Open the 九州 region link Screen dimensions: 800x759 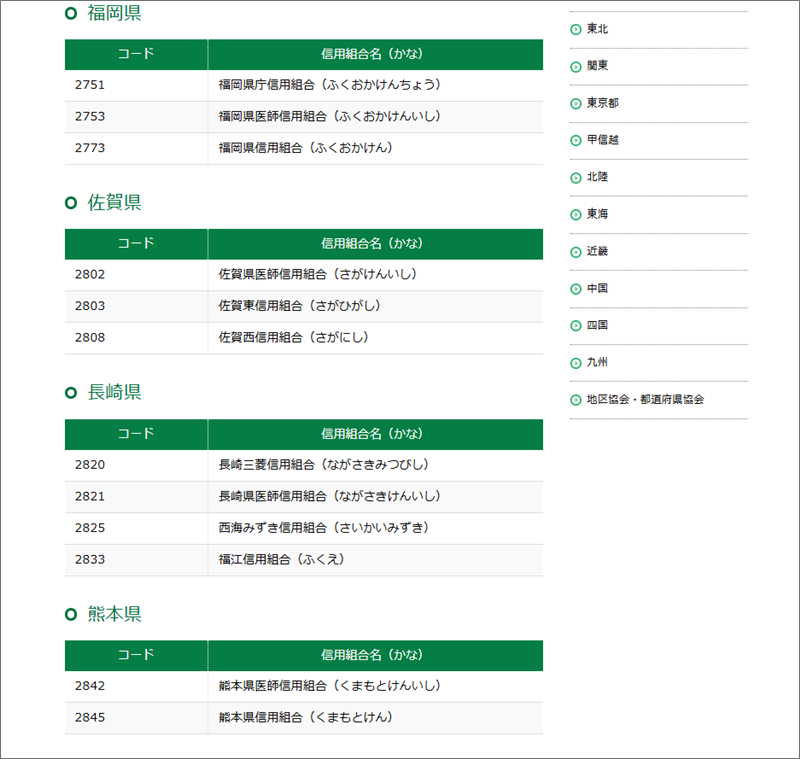(x=597, y=363)
